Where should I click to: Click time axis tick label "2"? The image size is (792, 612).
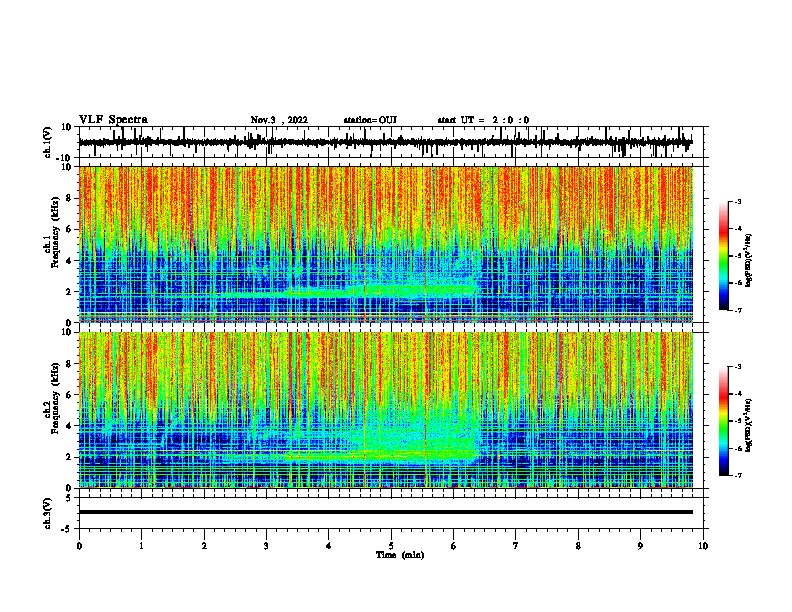pyautogui.click(x=204, y=546)
